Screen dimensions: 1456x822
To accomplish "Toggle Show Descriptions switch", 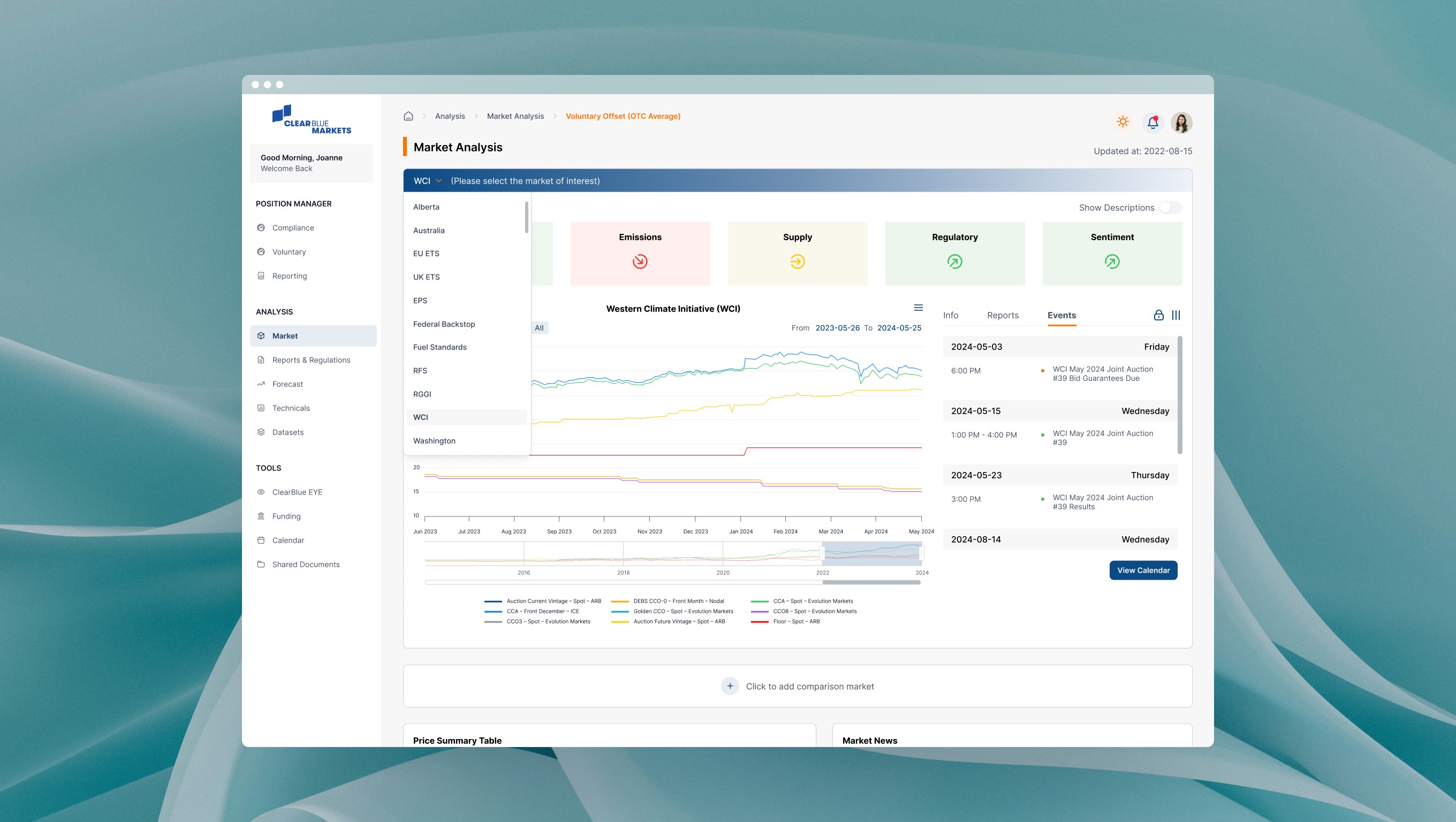I will tap(1170, 208).
